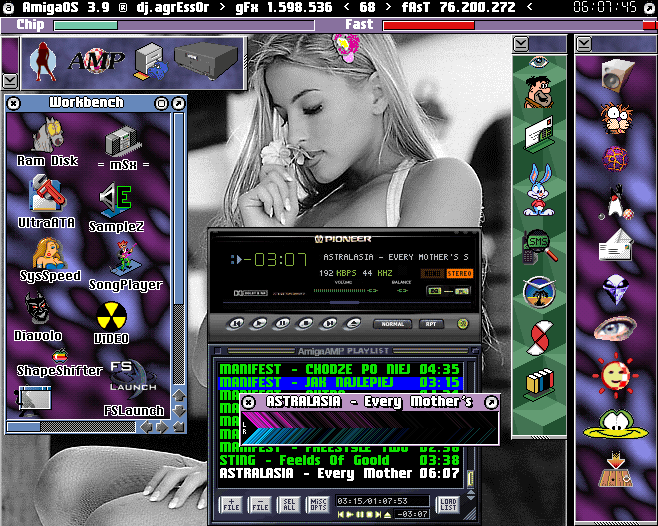The width and height of the screenshot is (658, 526).
Task: Toggle the NORMAL play mode button
Action: 392,324
